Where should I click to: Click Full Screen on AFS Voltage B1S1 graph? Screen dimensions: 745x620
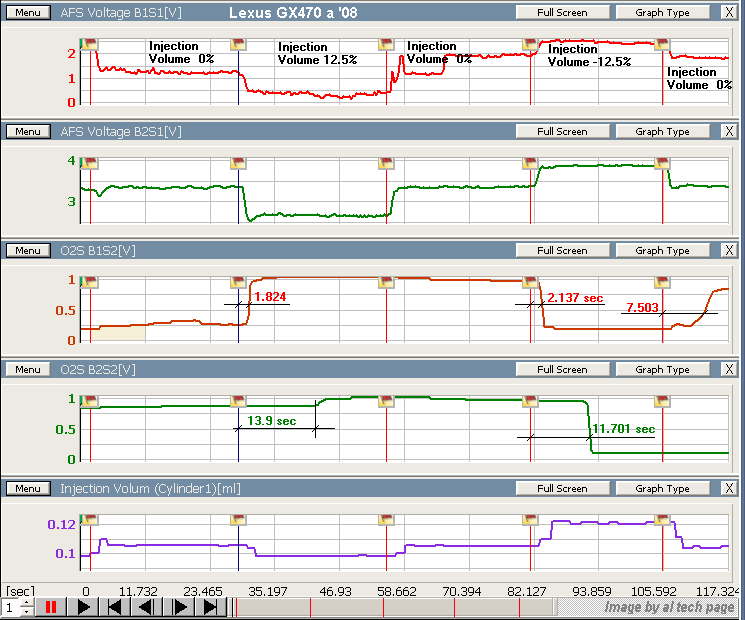click(x=562, y=13)
